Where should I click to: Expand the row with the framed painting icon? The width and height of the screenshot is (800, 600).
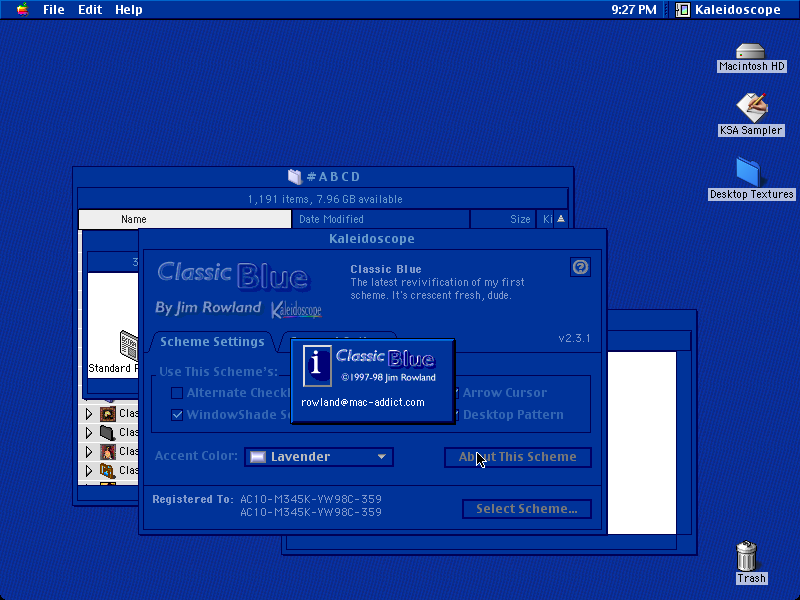[x=89, y=413]
